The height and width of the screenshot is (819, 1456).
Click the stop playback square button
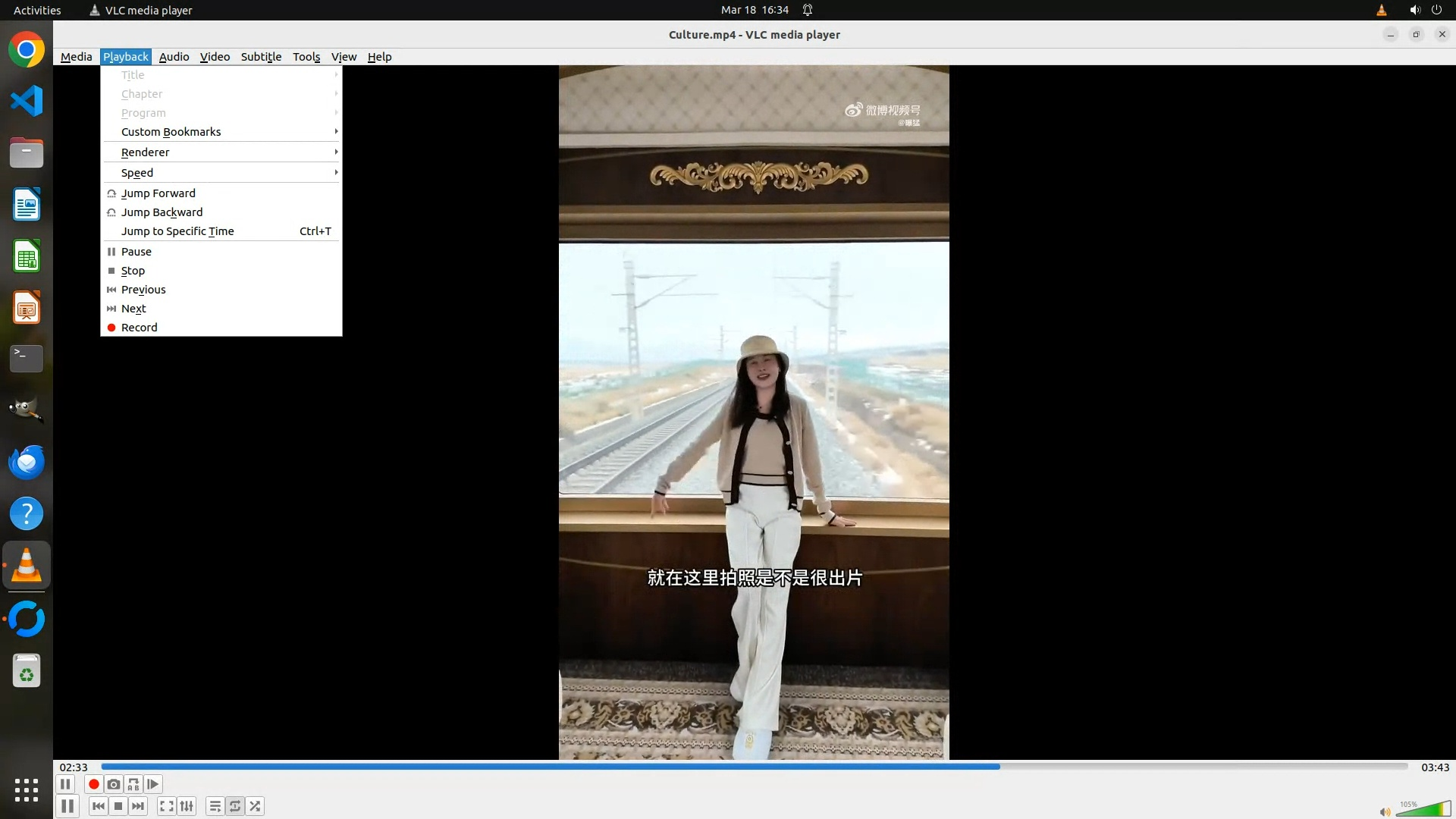(118, 806)
